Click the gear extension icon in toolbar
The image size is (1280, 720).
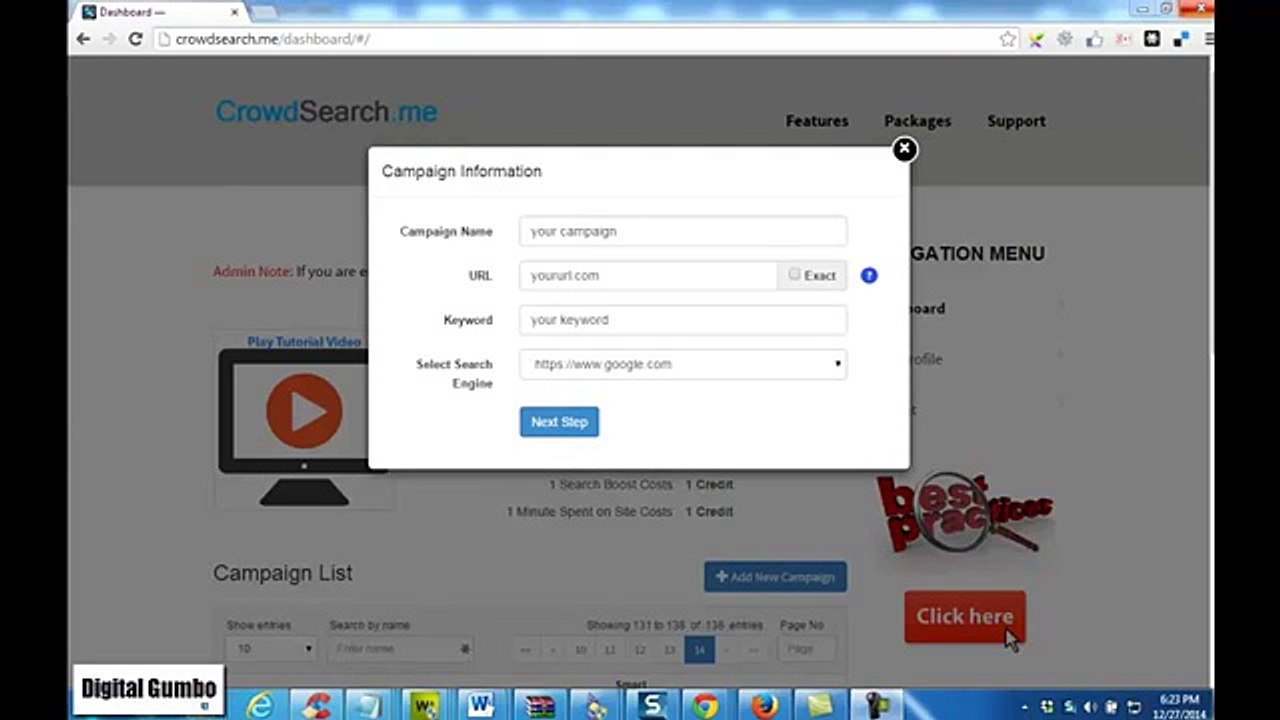click(1065, 39)
